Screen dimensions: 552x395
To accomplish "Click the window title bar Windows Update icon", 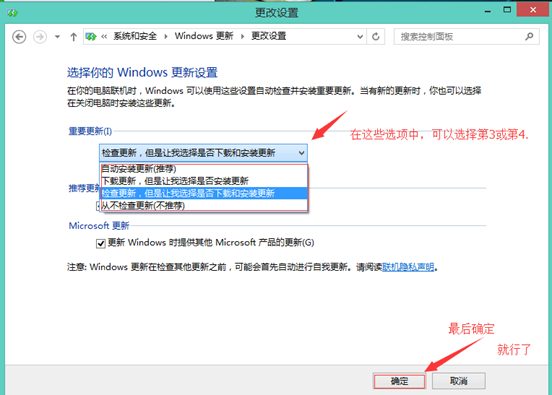I will coord(13,13).
